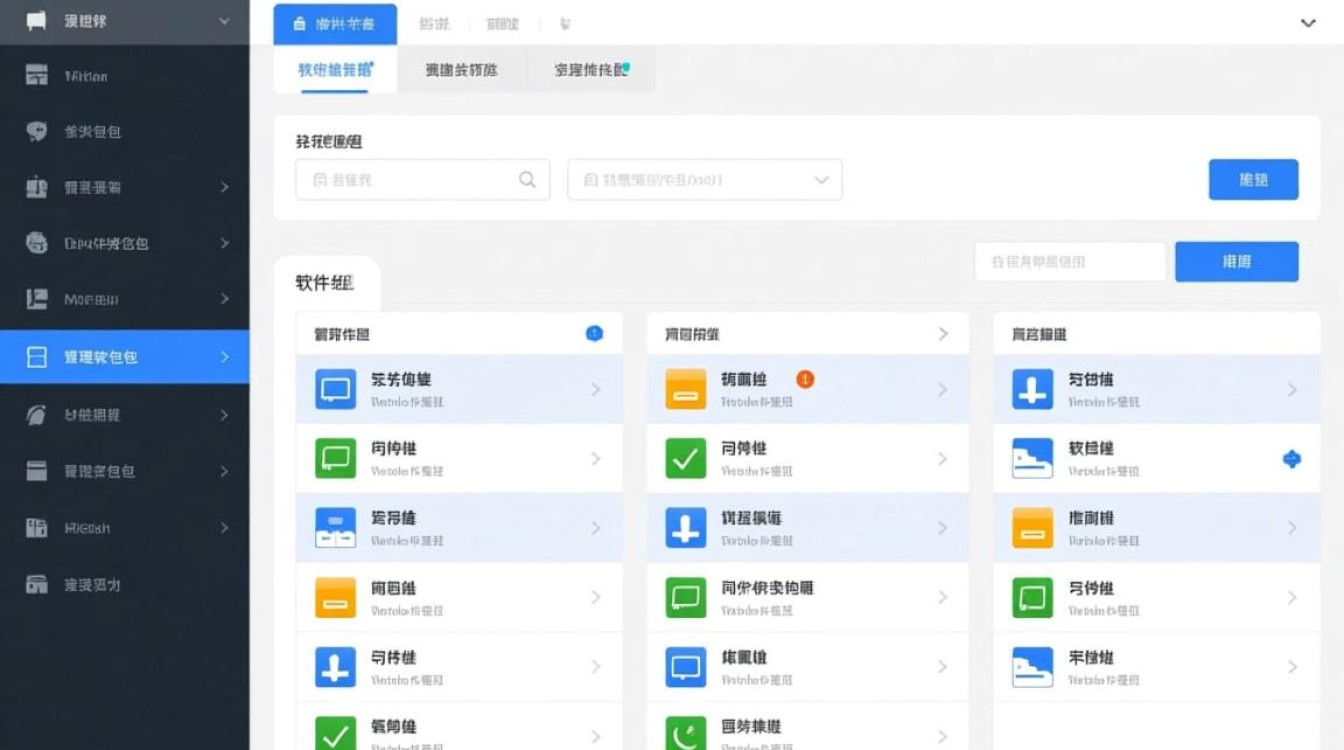Viewport: 1344px width, 750px height.
Task: Open the green monitor icon in the first list
Action: coord(336,458)
